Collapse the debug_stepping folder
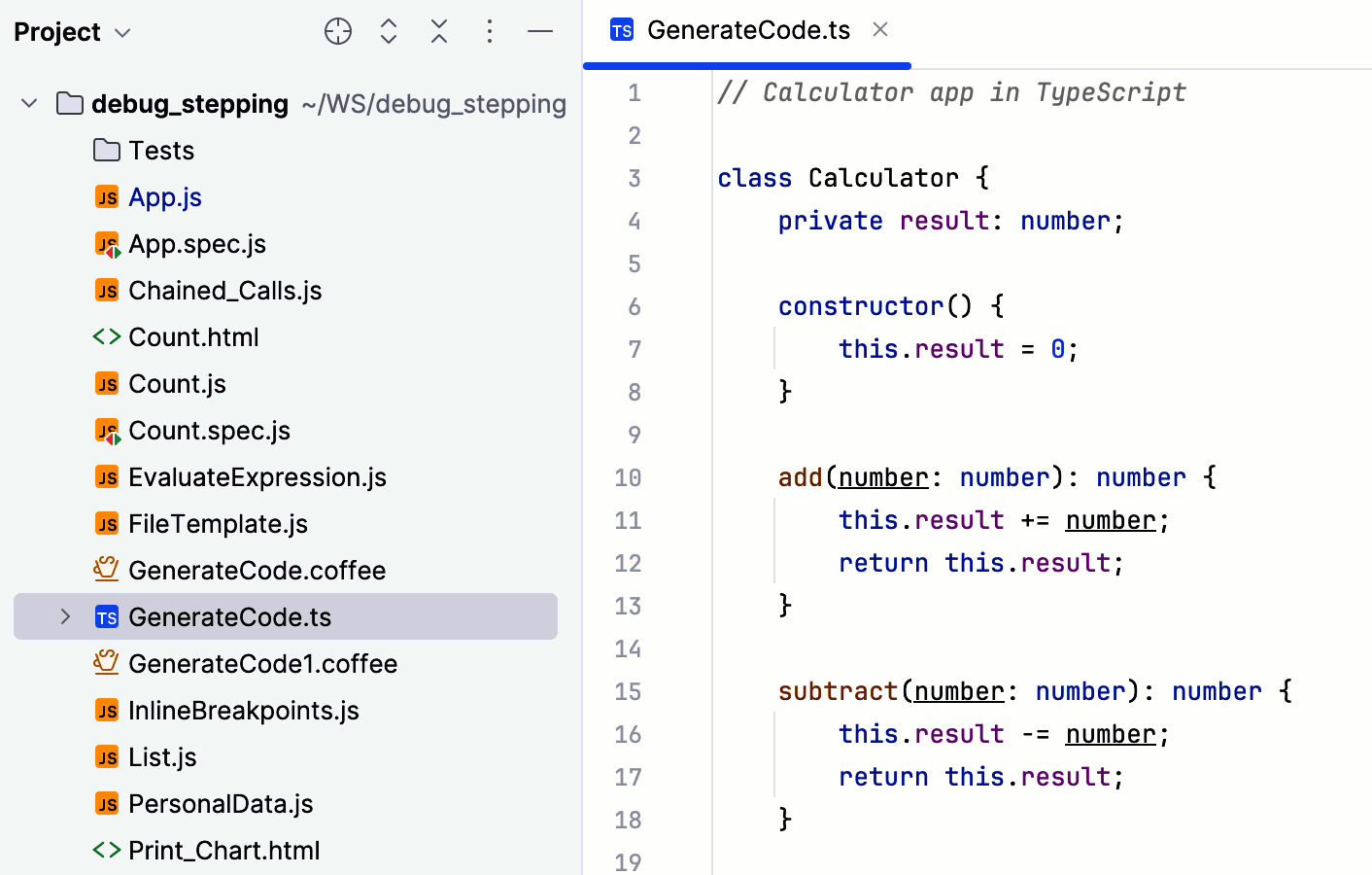Viewport: 1372px width, 875px height. (x=28, y=104)
